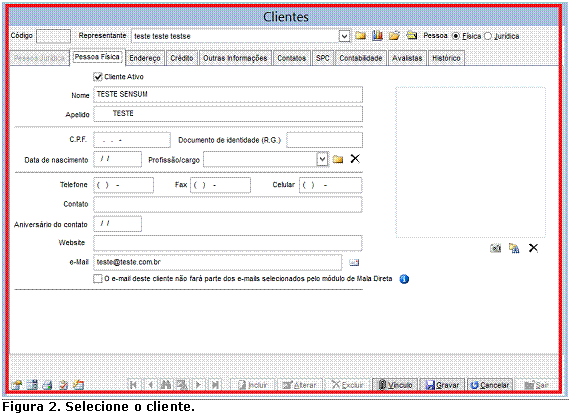Image resolution: width=571 pixels, height=416 pixels.
Task: Open the folder icon next to Profissão/cargo
Action: point(338,159)
